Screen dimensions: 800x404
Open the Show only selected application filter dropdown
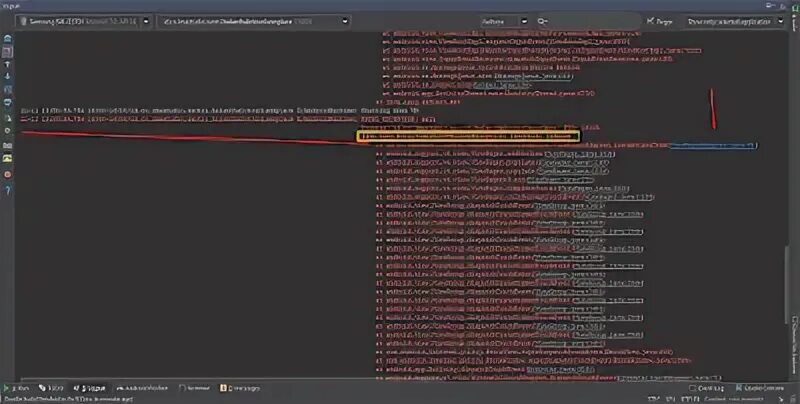734,21
